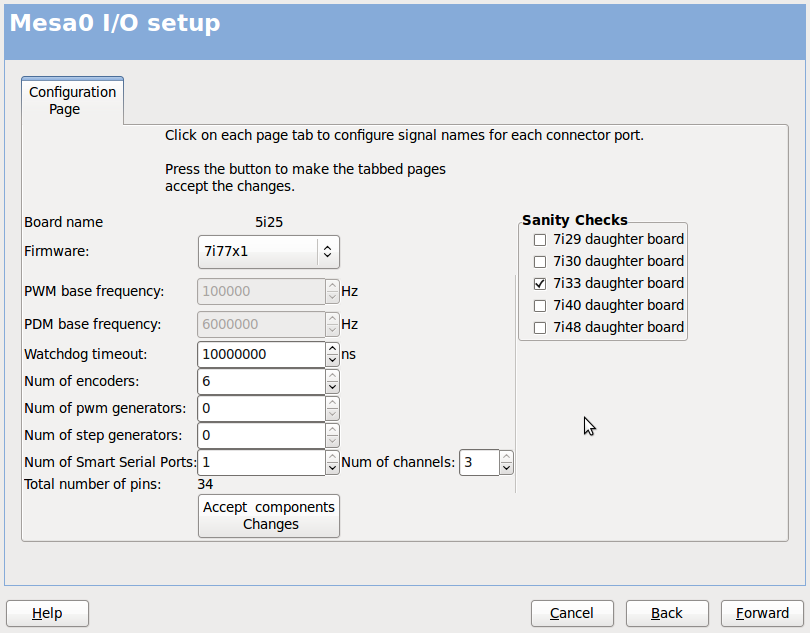Open the Firmware dropdown showing 7i77x1

(269, 252)
